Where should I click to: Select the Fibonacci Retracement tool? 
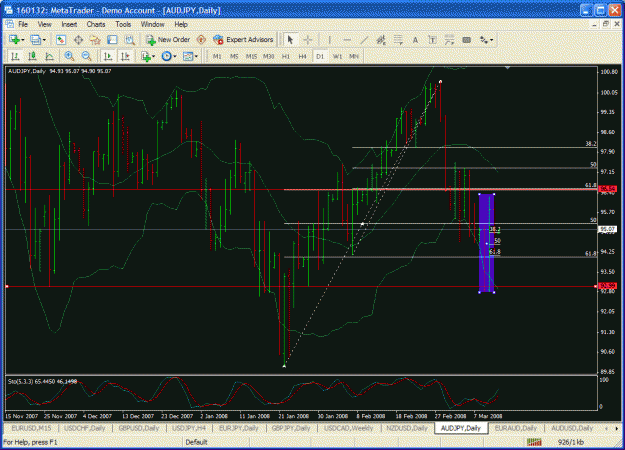398,40
